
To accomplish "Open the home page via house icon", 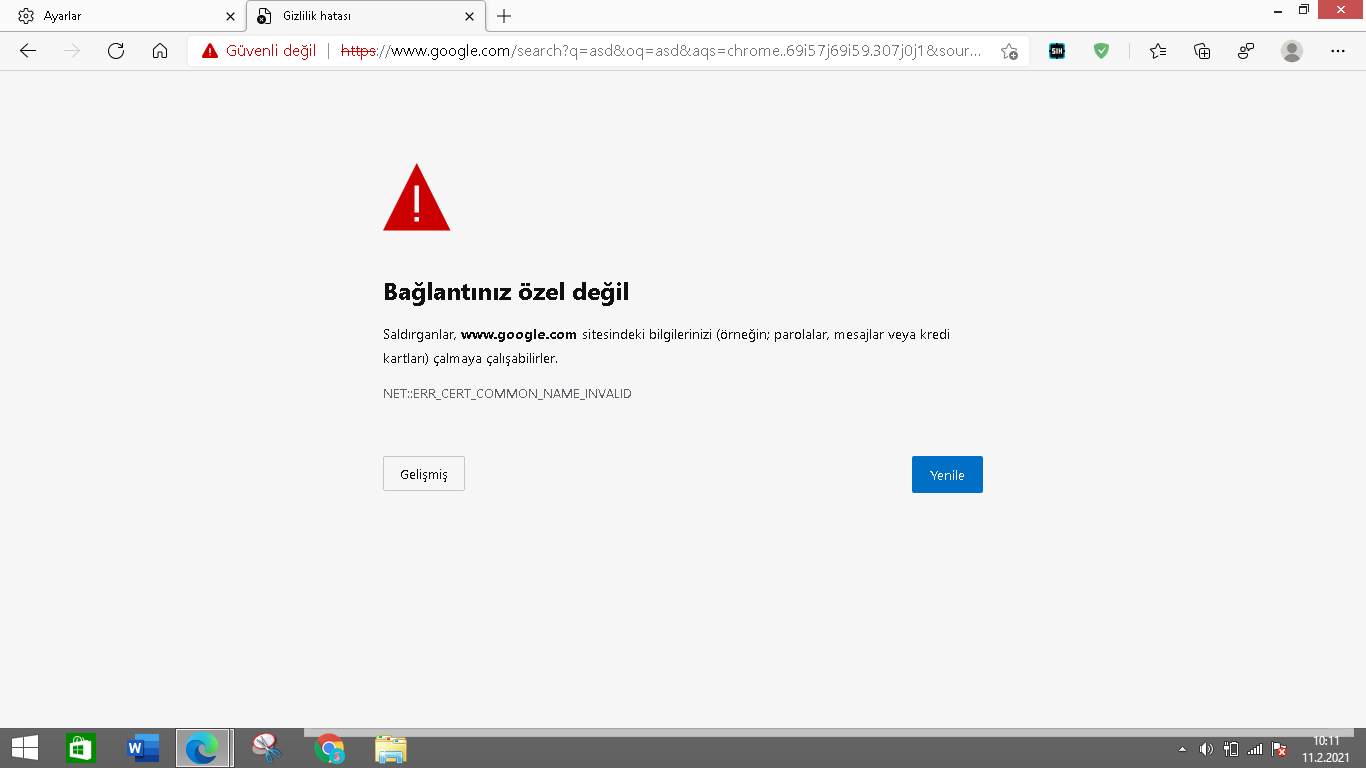I will pos(160,51).
